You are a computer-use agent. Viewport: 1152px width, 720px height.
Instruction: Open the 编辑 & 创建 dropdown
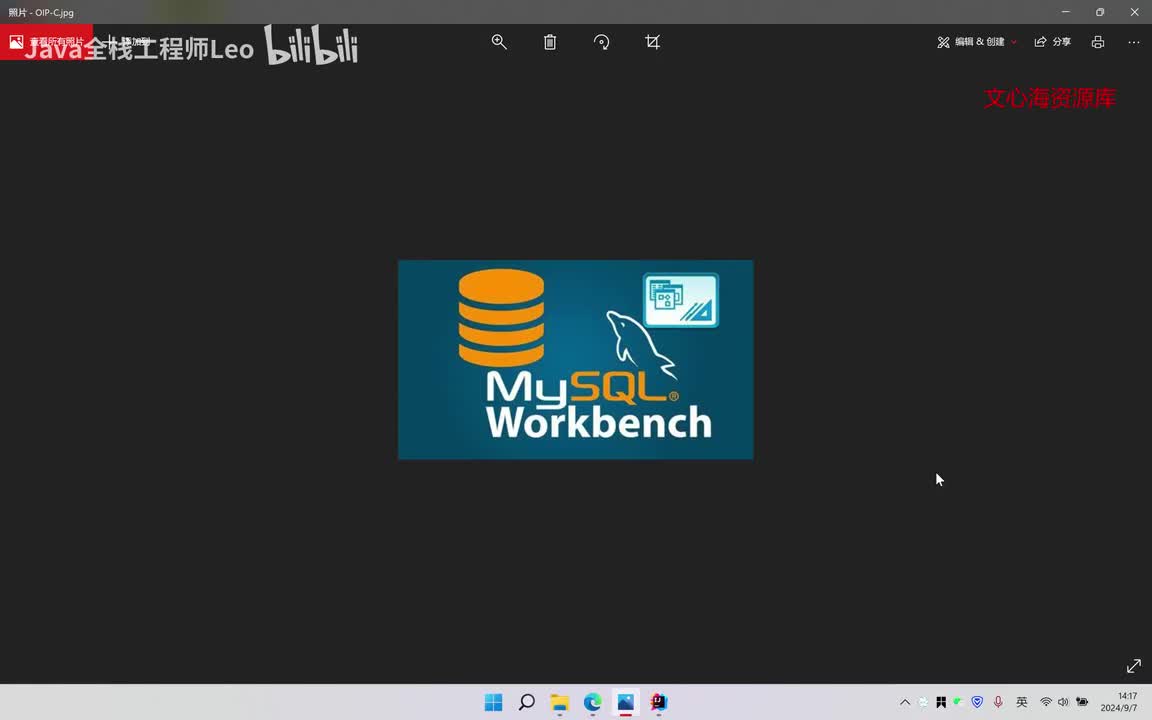click(977, 42)
